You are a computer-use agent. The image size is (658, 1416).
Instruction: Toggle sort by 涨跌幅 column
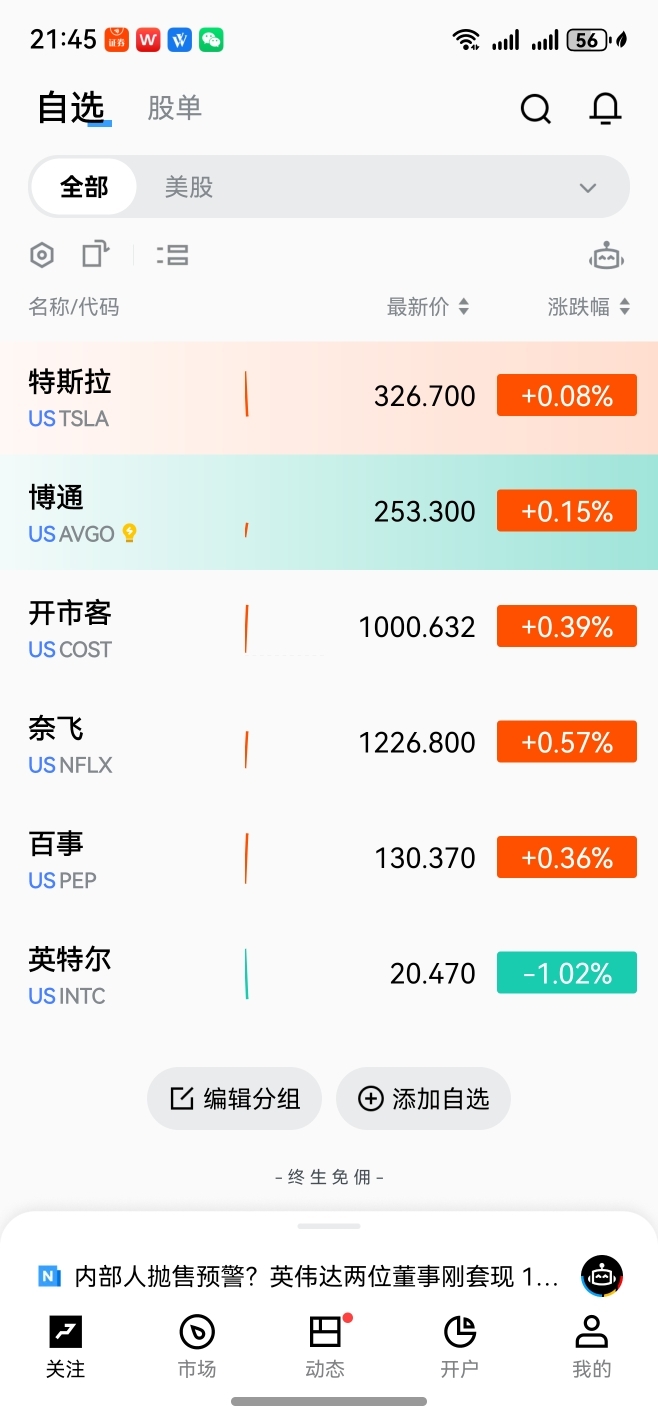click(x=589, y=307)
